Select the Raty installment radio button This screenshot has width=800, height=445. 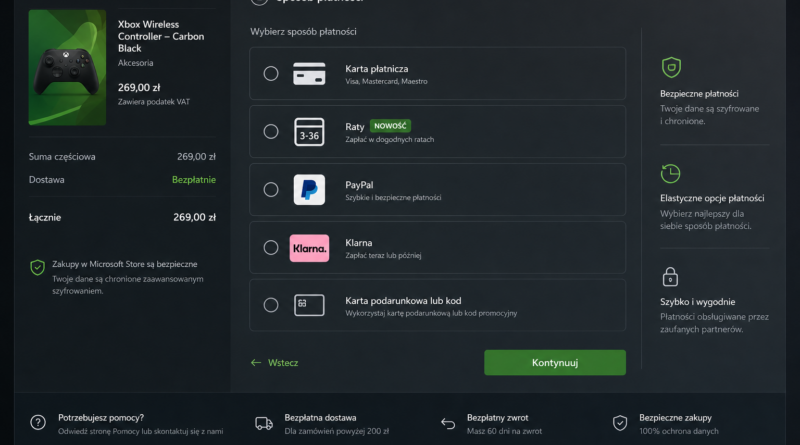point(271,132)
